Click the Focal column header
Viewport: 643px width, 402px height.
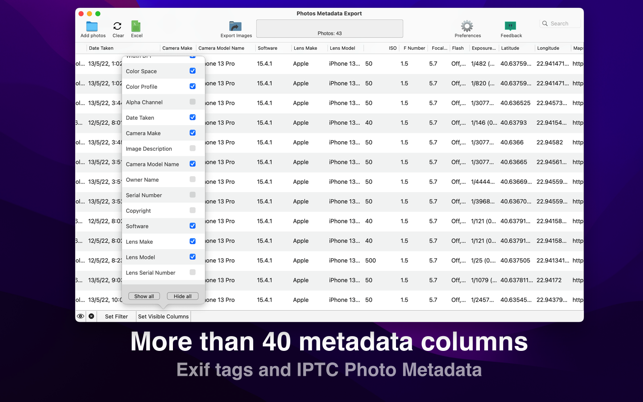pyautogui.click(x=439, y=48)
